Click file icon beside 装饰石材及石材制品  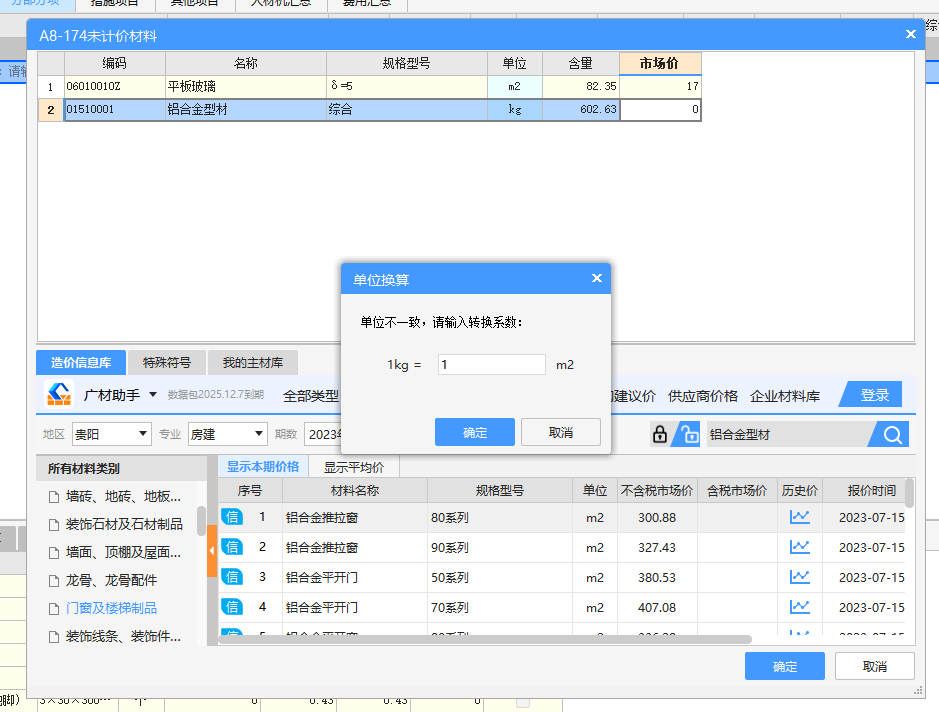(54, 525)
